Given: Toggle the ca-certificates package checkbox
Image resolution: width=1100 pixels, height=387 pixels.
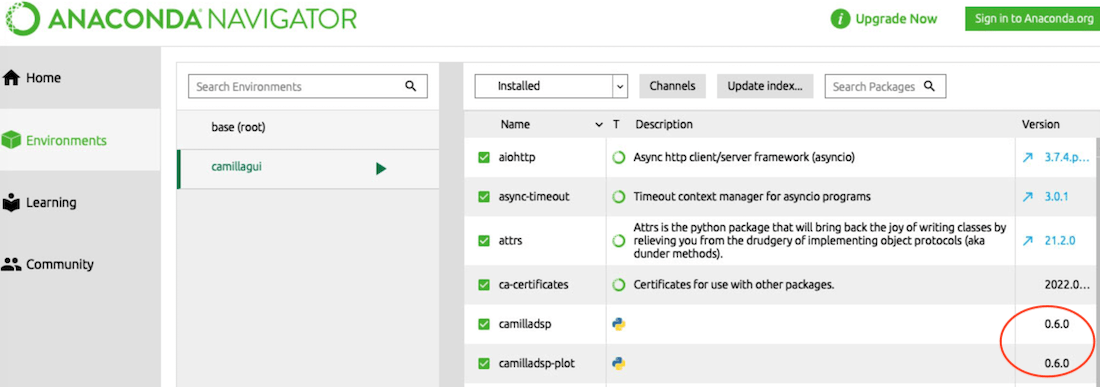Looking at the screenshot, I should [x=483, y=285].
